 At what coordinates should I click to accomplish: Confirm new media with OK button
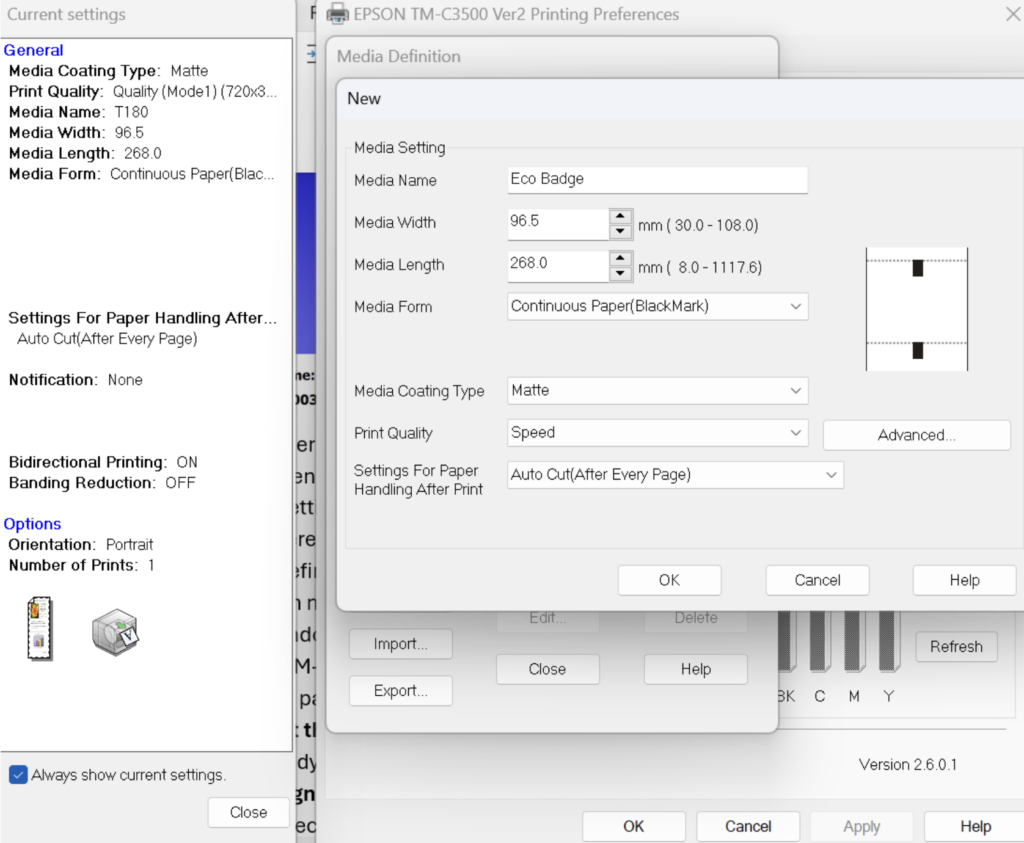click(x=669, y=580)
